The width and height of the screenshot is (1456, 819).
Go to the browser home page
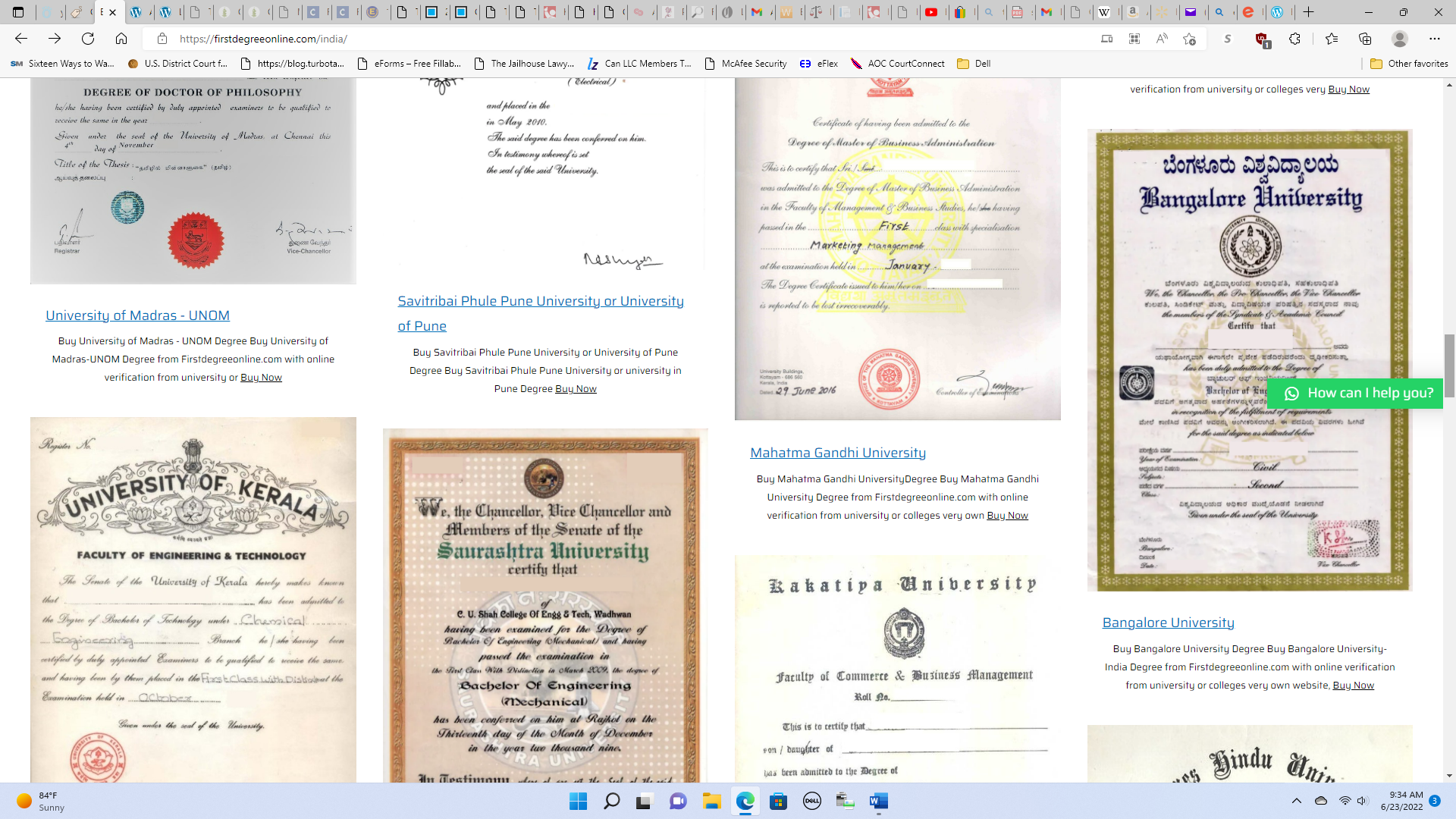[121, 39]
